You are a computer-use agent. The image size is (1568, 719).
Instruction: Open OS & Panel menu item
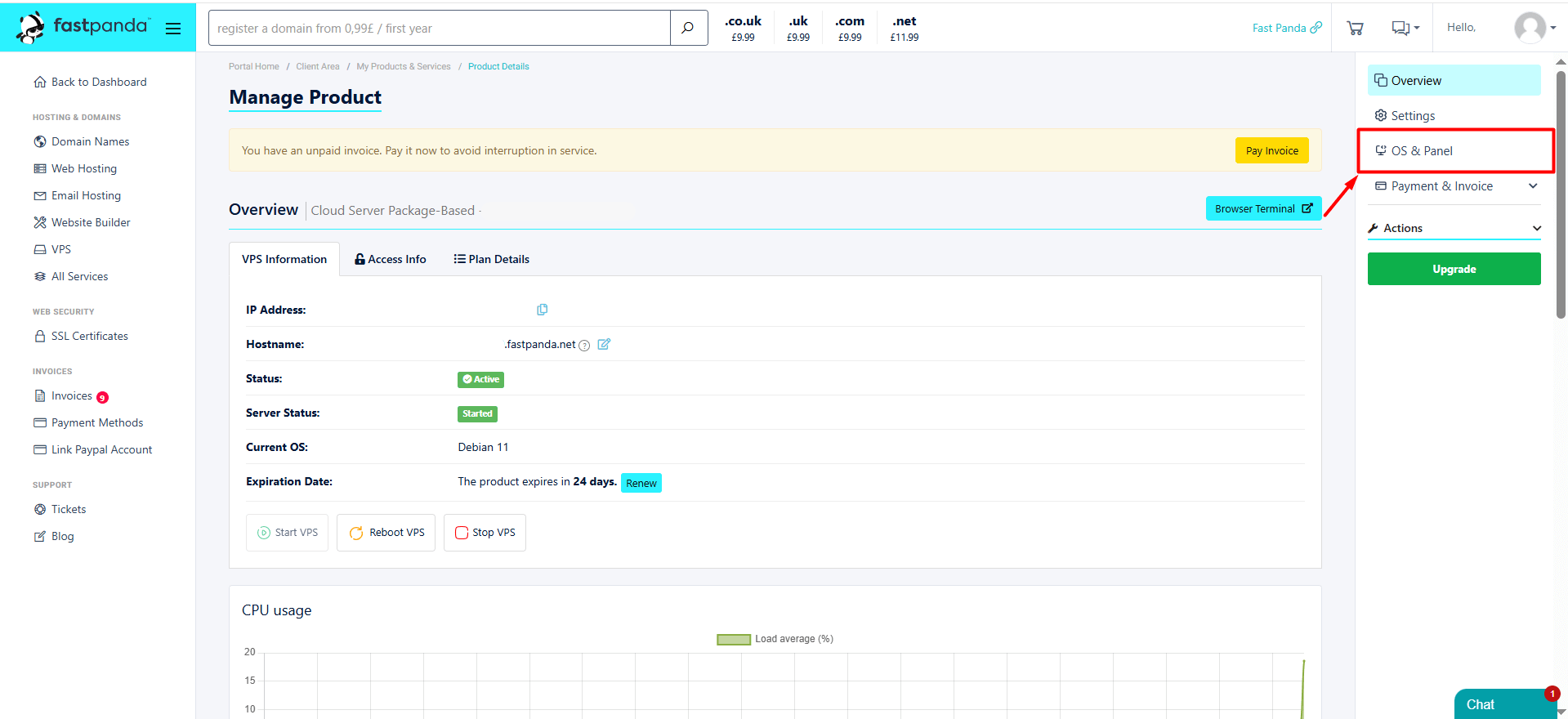1422,151
